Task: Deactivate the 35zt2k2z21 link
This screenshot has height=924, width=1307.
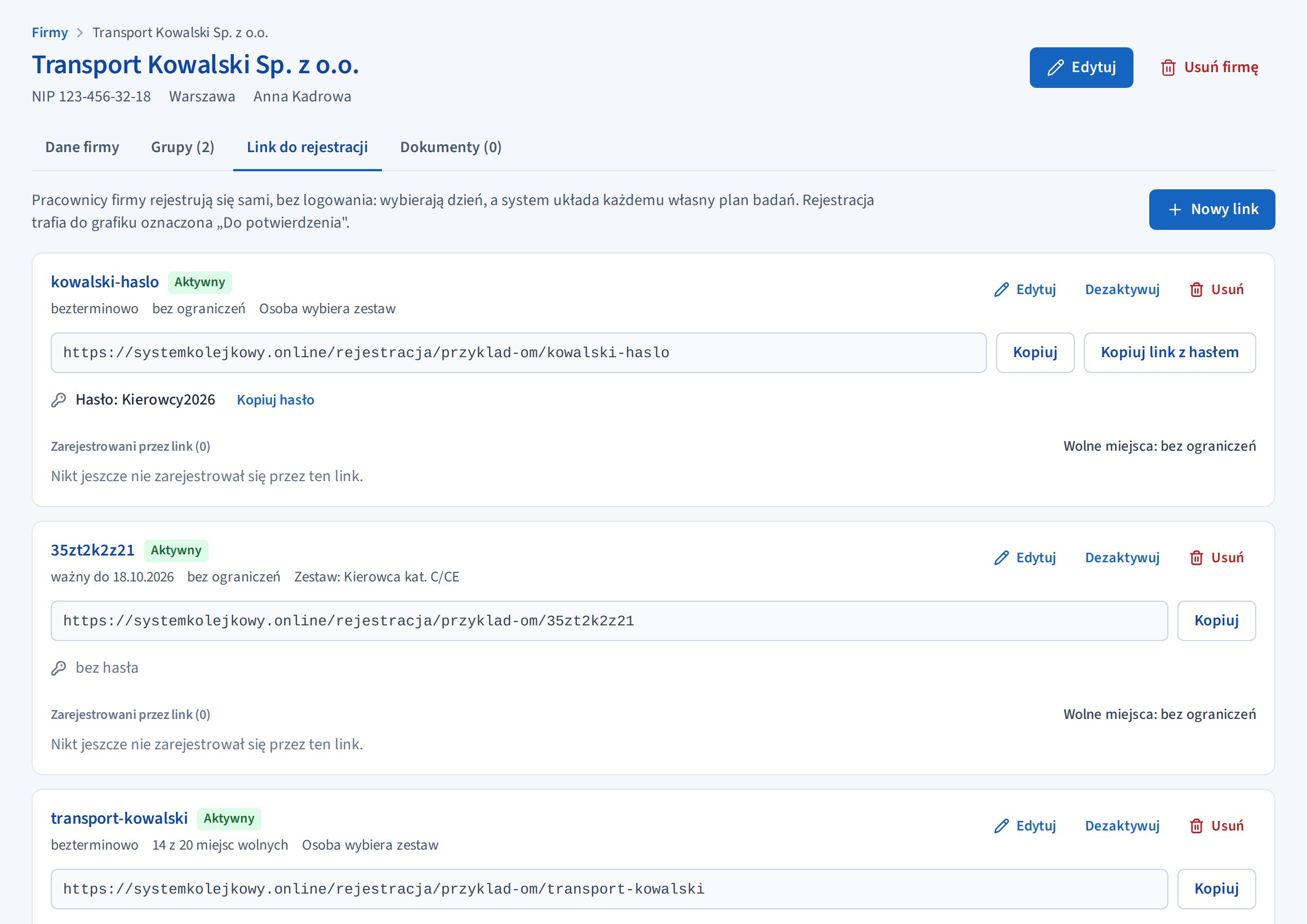Action: pos(1122,558)
